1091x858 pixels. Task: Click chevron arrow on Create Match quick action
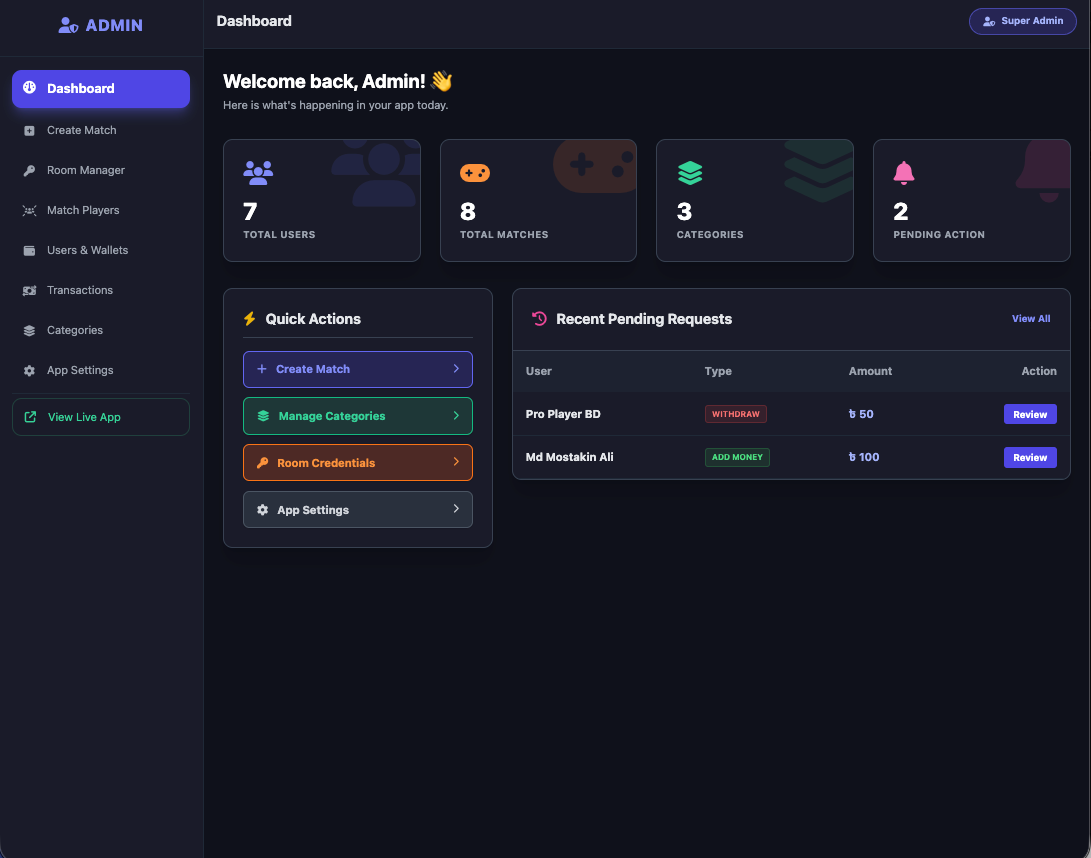456,369
